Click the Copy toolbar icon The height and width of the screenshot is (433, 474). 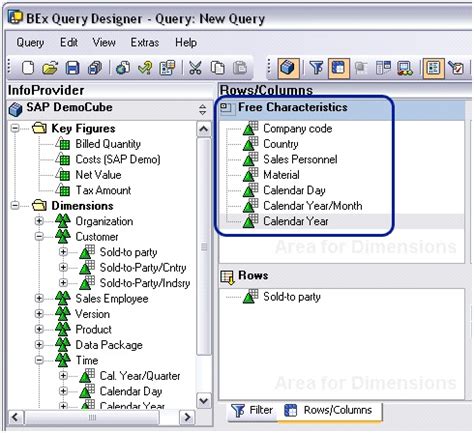(x=217, y=68)
